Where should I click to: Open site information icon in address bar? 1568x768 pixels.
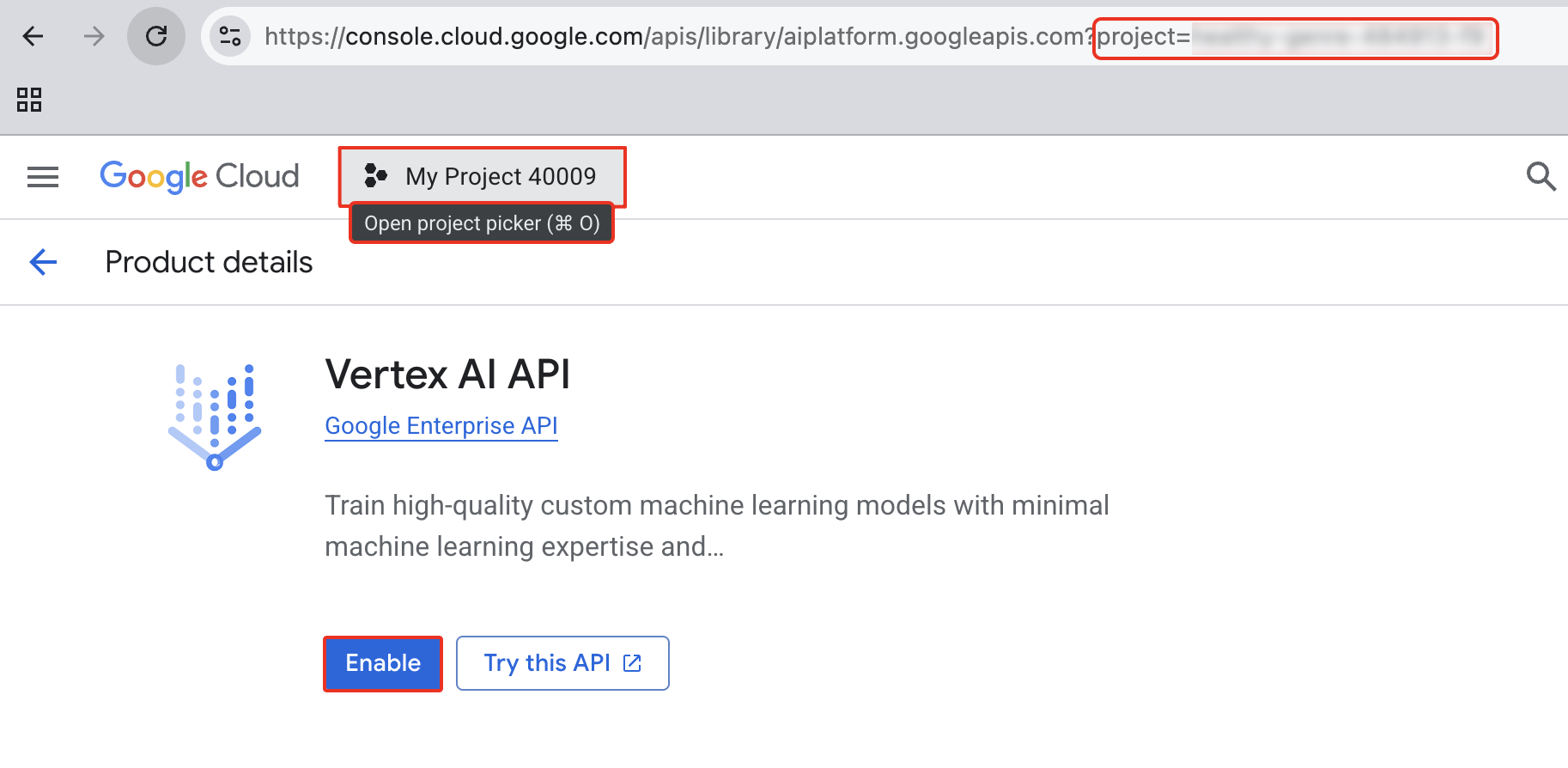(230, 36)
